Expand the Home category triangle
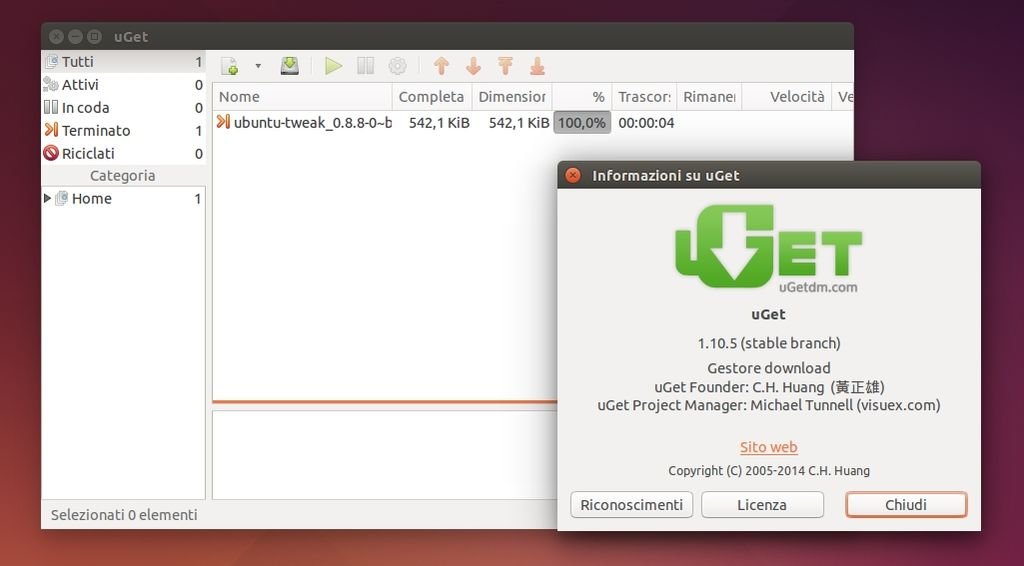The image size is (1024, 566). point(47,198)
